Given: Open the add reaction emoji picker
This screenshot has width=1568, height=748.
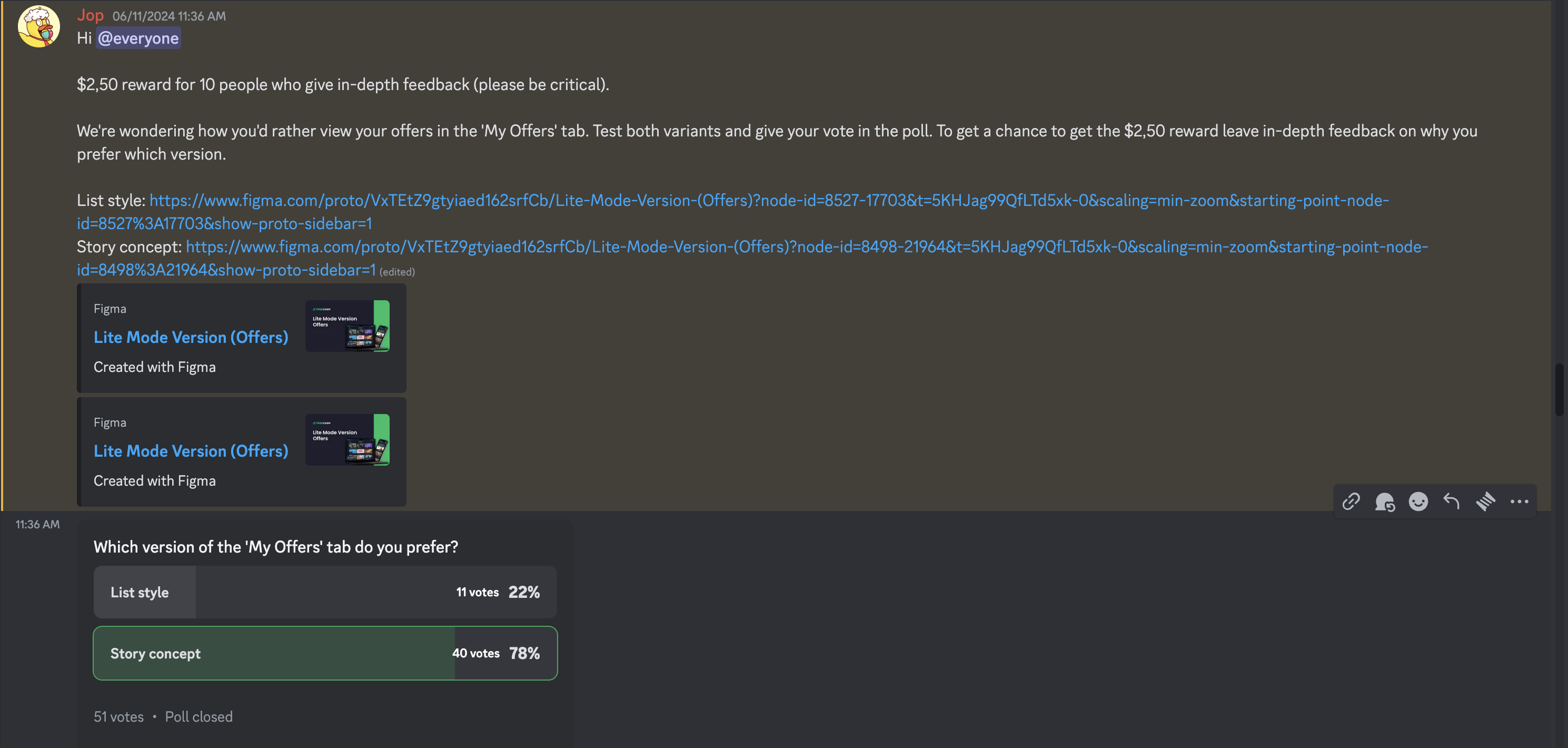Looking at the screenshot, I should point(1418,501).
